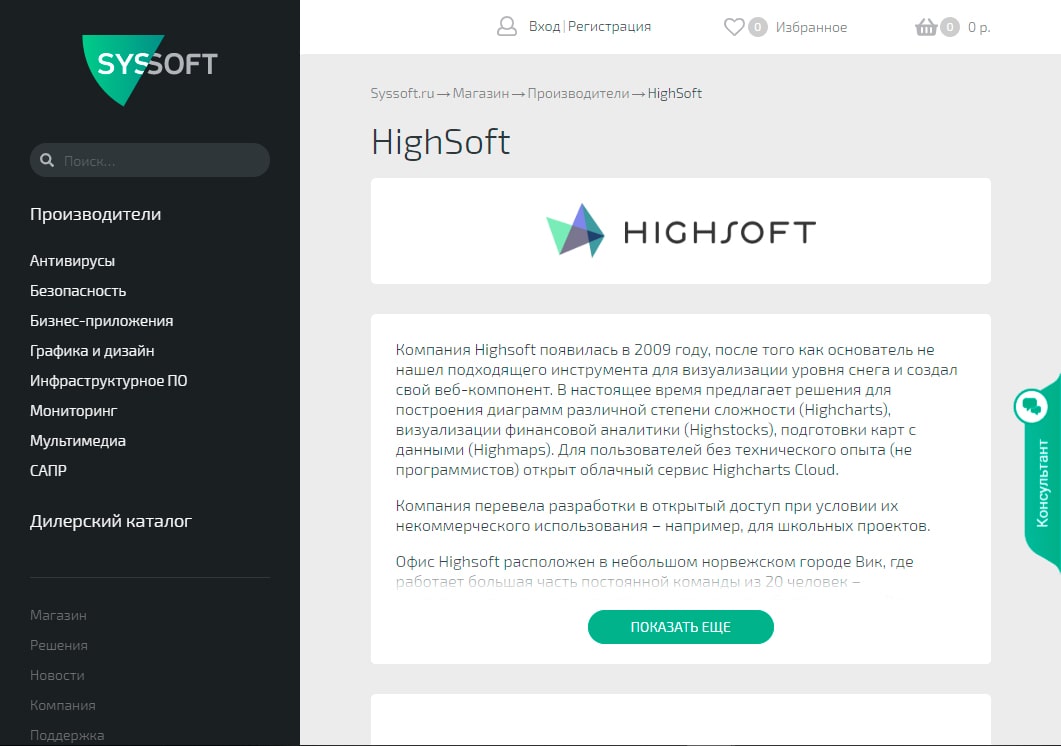Open the Избранное favorites link
The width and height of the screenshot is (1061, 746).
[811, 27]
